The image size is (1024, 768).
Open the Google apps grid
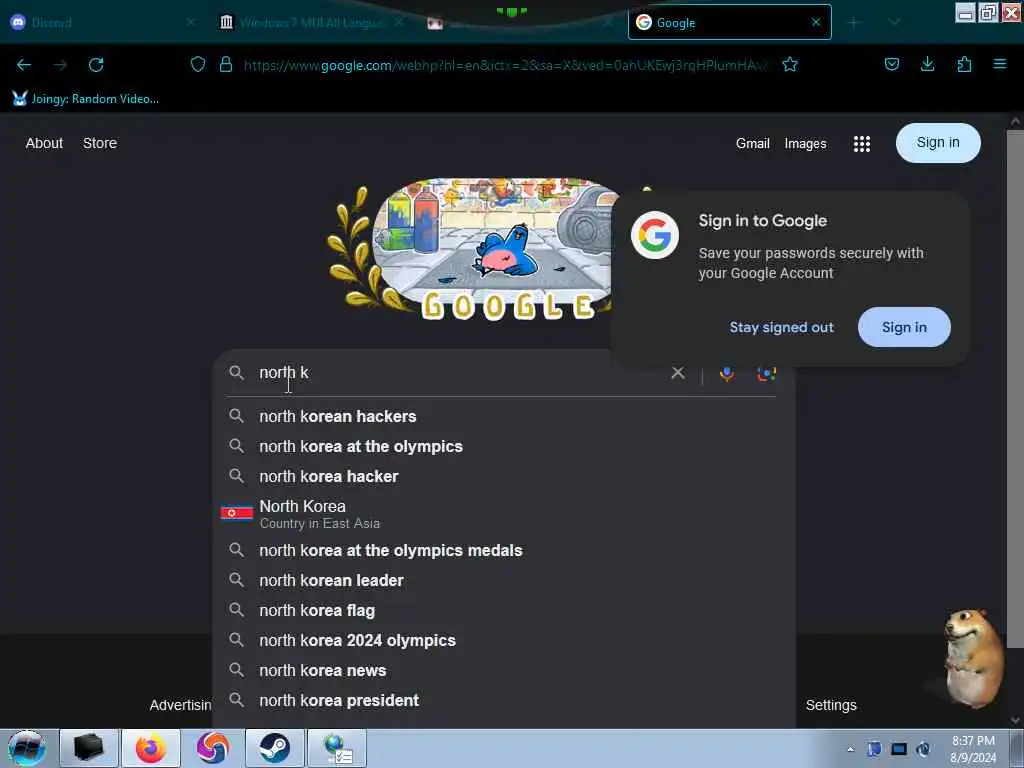click(861, 144)
